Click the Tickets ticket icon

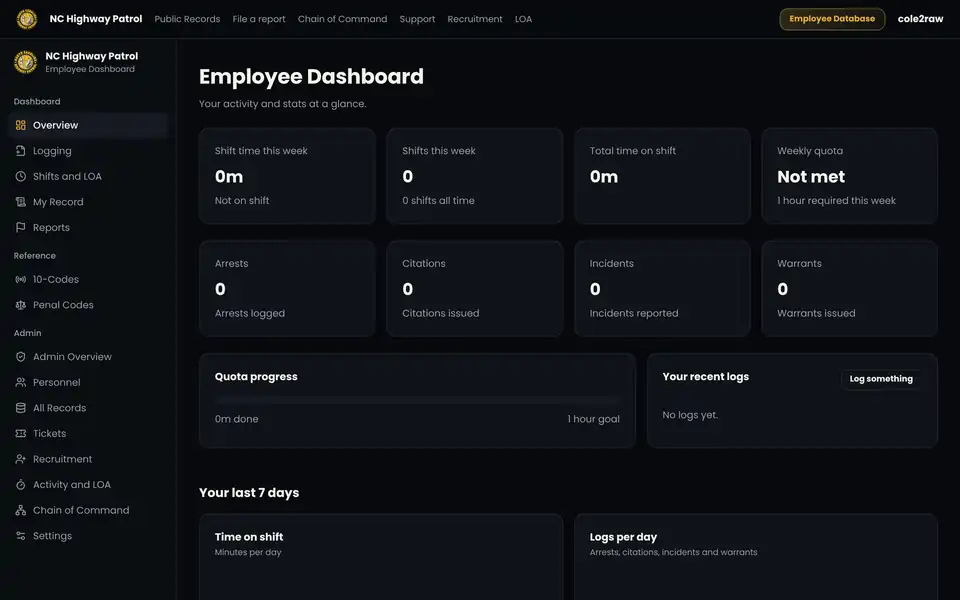click(21, 433)
